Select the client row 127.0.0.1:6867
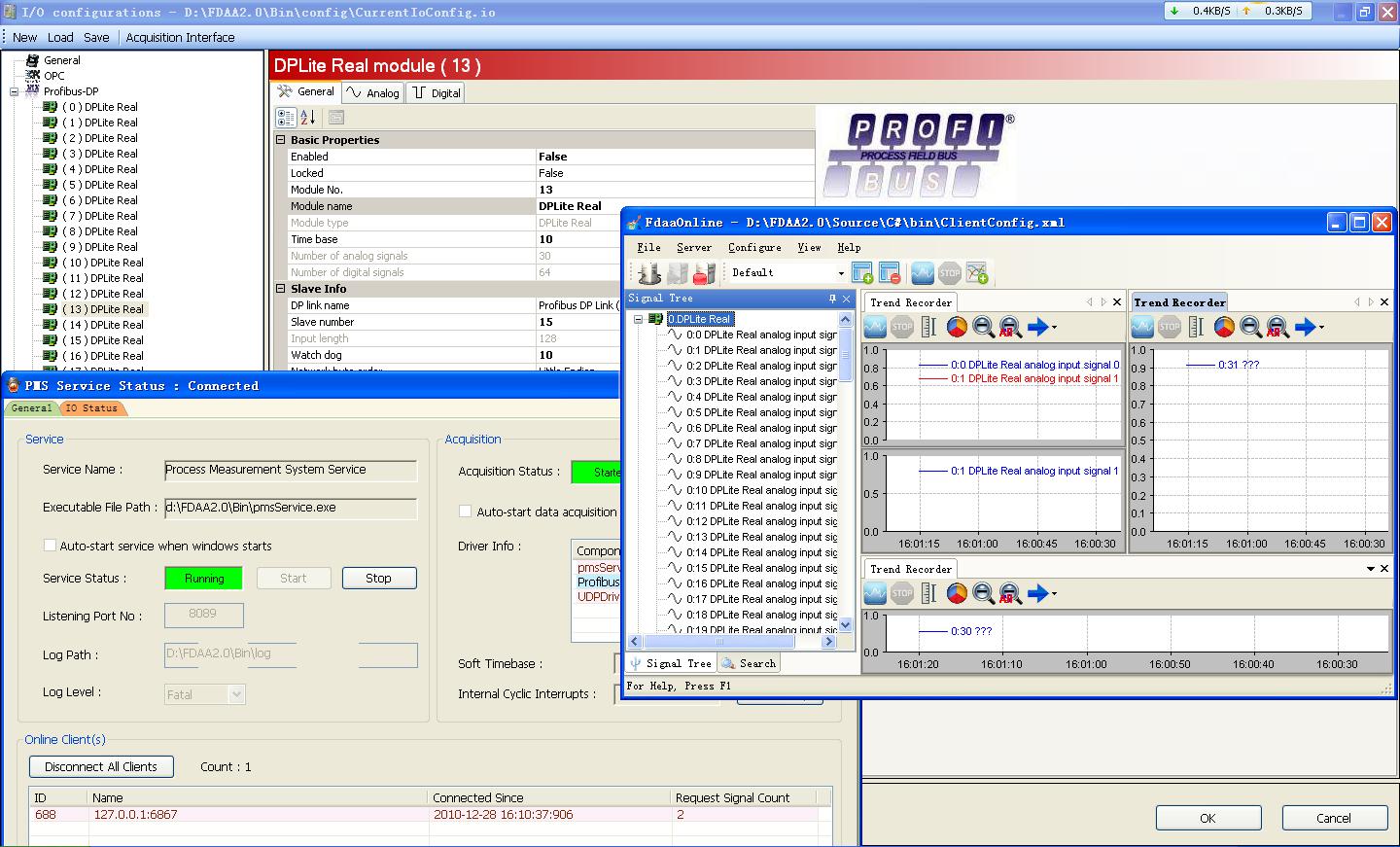Viewport: 1400px width, 847px height. tap(433, 815)
